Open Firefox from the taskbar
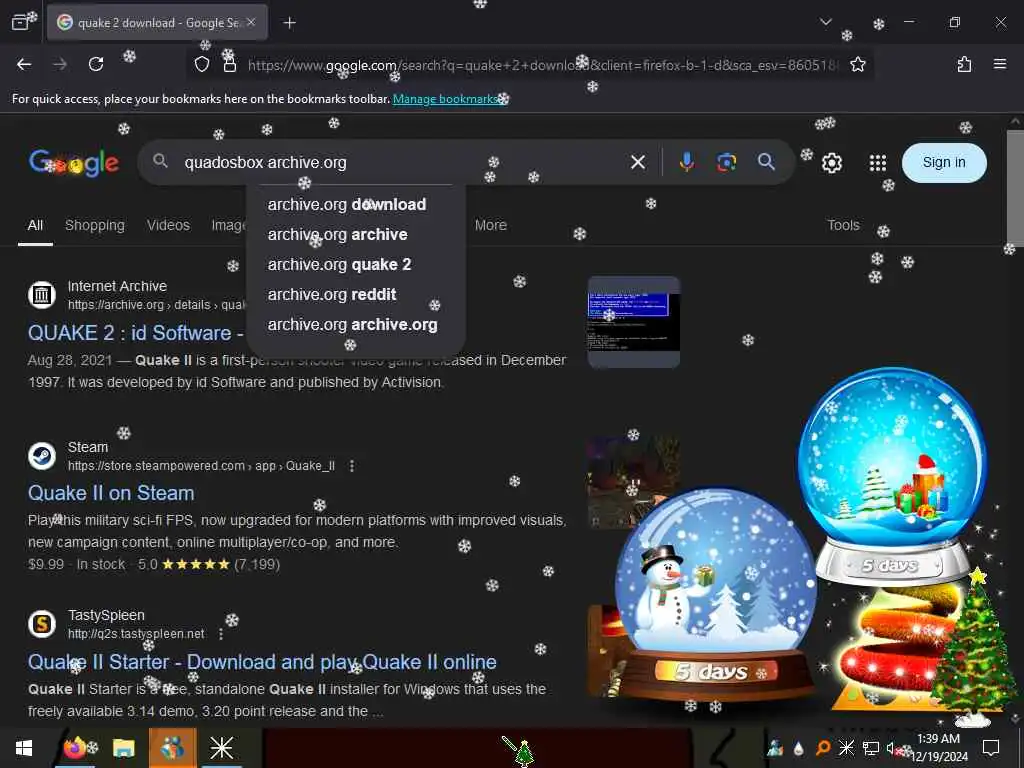 (76, 748)
